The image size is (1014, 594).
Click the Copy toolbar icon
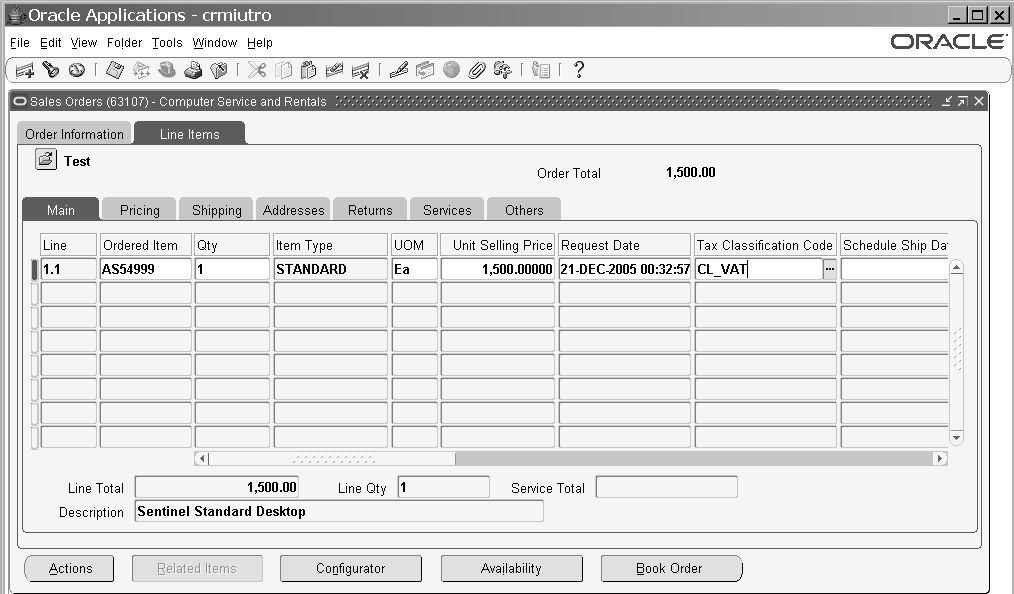(x=283, y=70)
